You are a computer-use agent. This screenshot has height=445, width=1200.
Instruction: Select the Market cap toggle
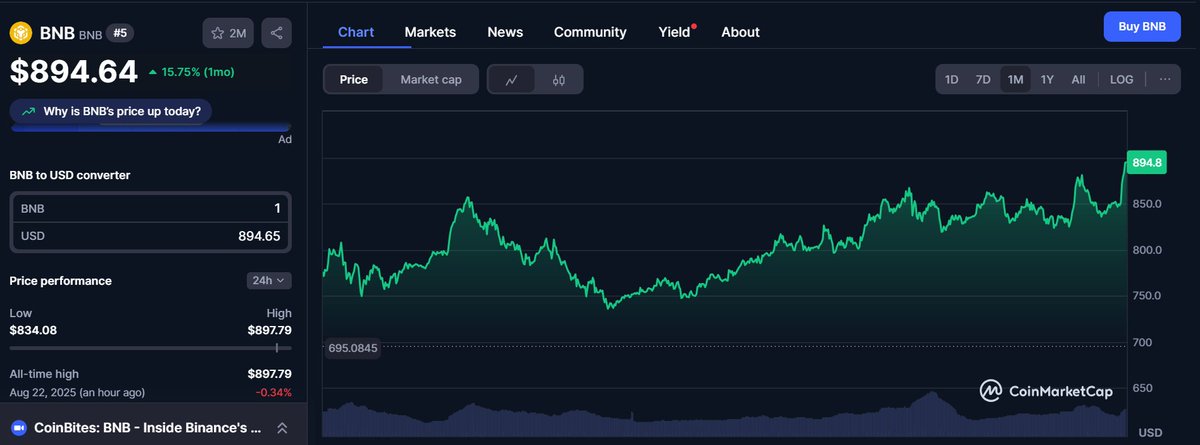tap(431, 79)
